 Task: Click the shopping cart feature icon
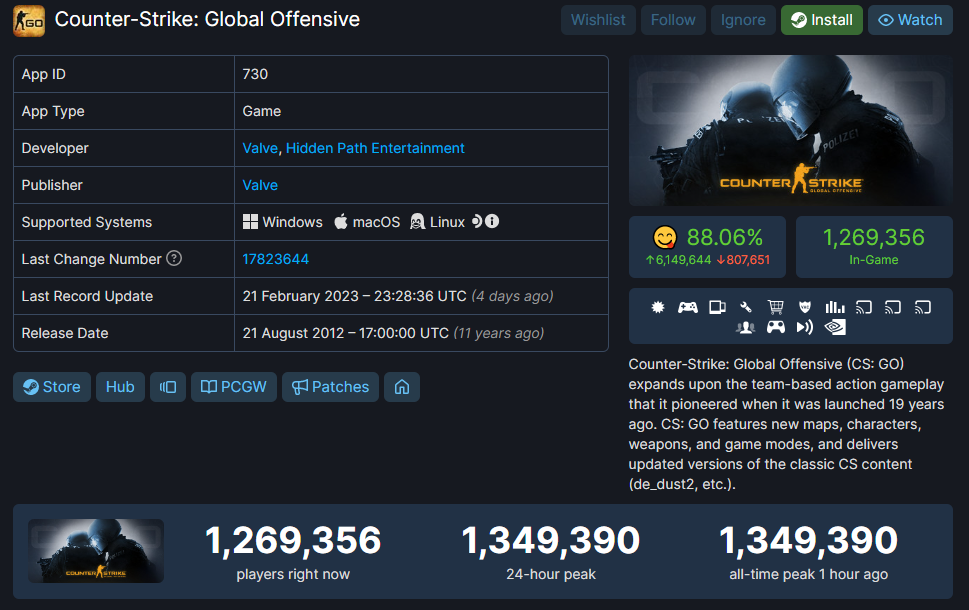775,307
